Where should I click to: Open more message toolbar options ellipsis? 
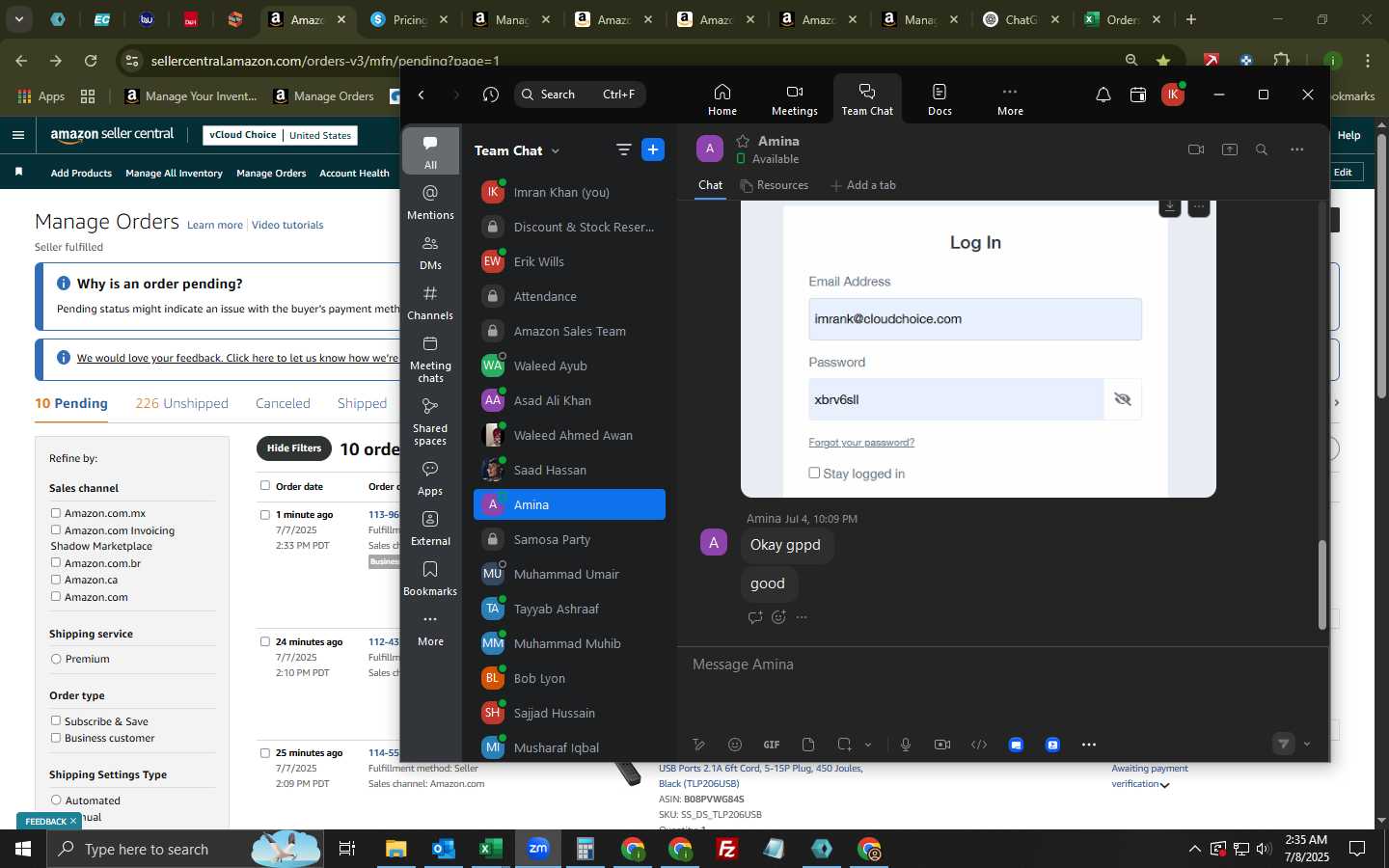point(1089,745)
